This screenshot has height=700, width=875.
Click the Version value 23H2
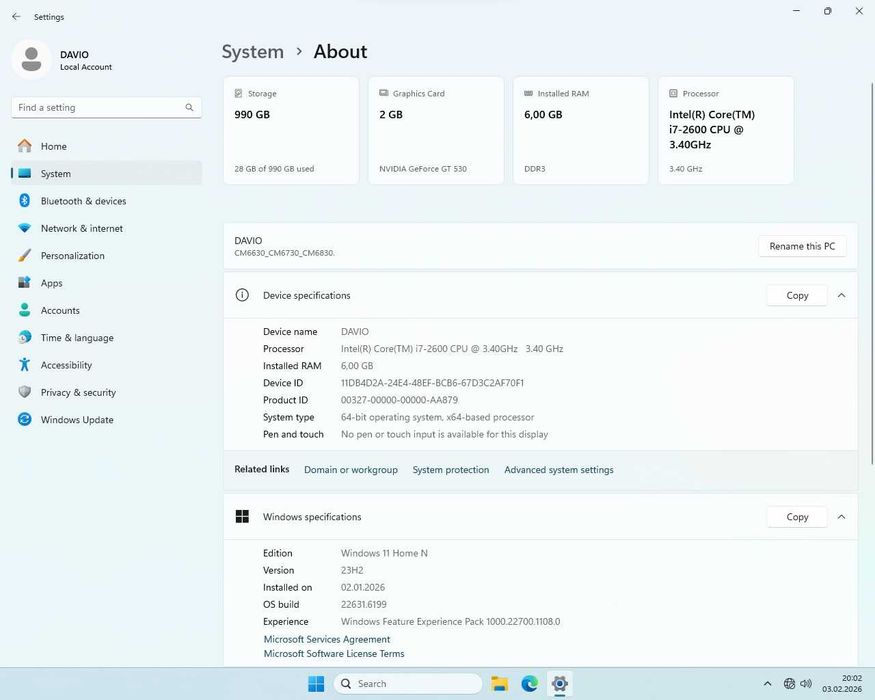click(352, 570)
